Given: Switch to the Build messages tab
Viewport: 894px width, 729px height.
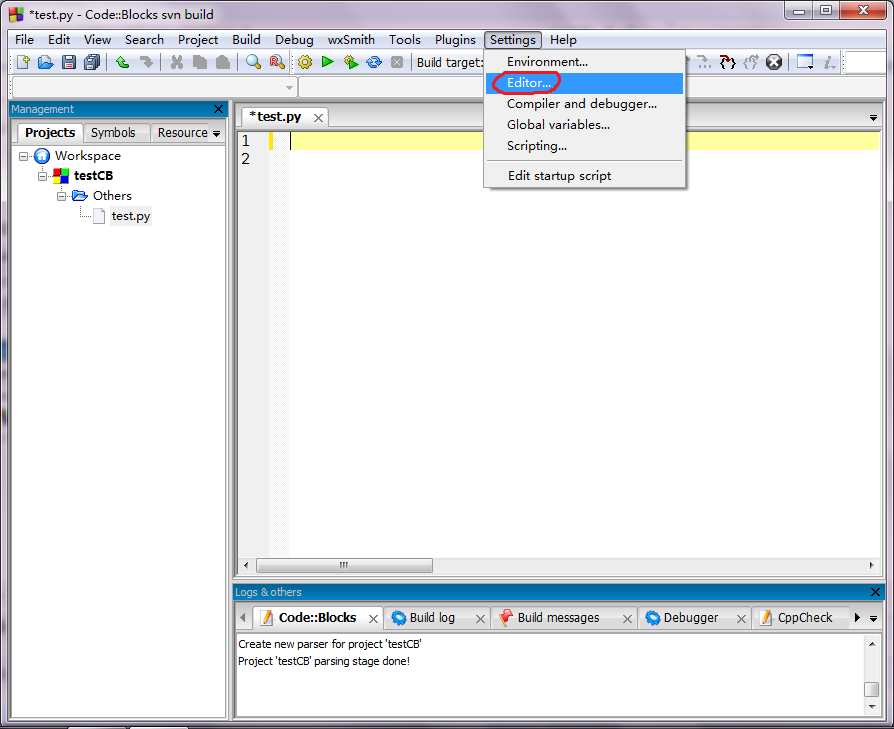Looking at the screenshot, I should pos(558,618).
